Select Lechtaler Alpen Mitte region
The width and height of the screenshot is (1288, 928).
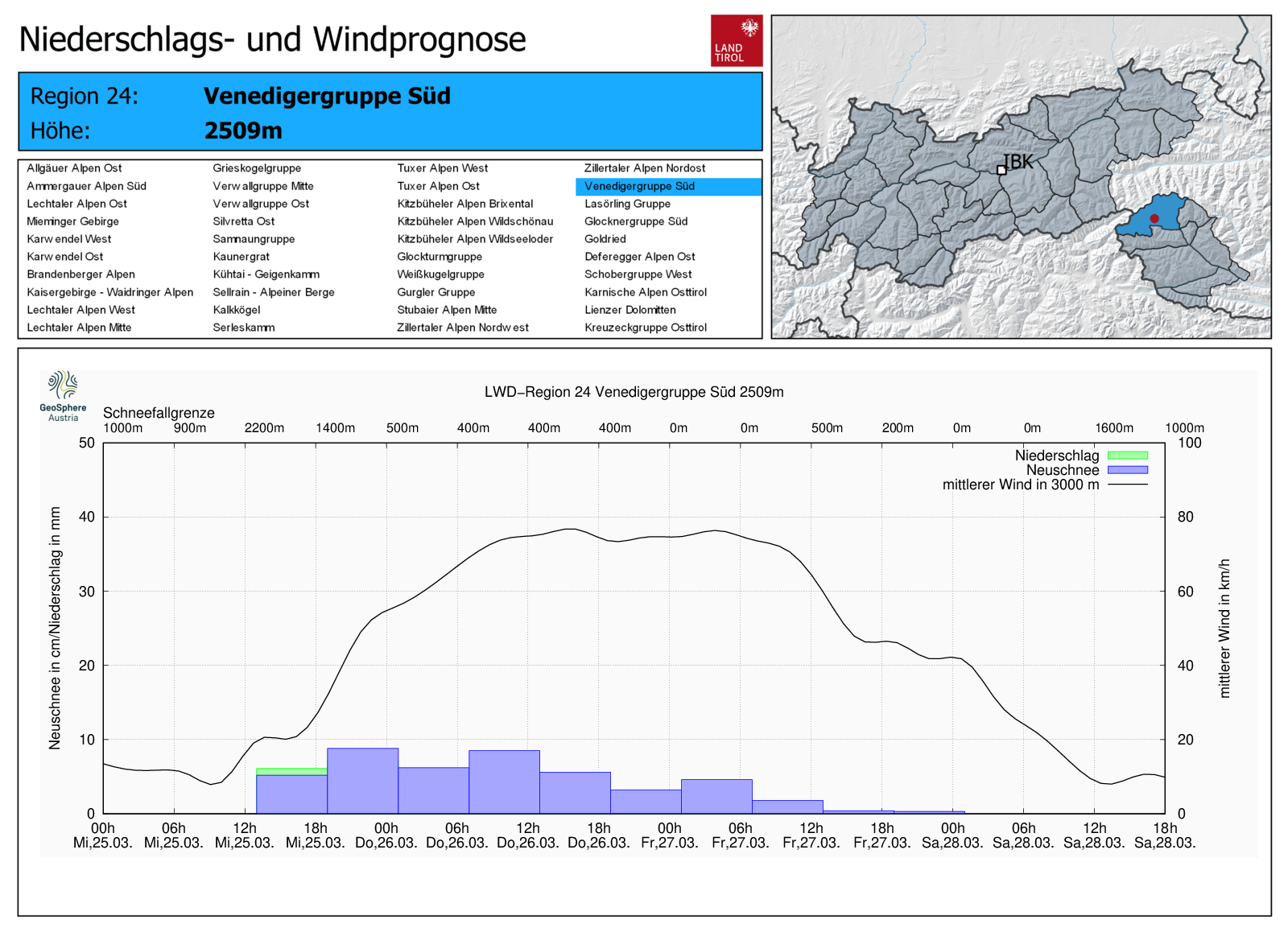pyautogui.click(x=79, y=328)
